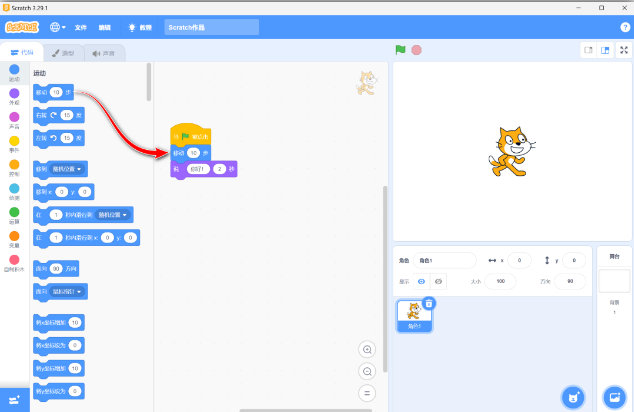634x412 pixels.
Task: Enter fullscreen stage mode
Action: [x=624, y=50]
